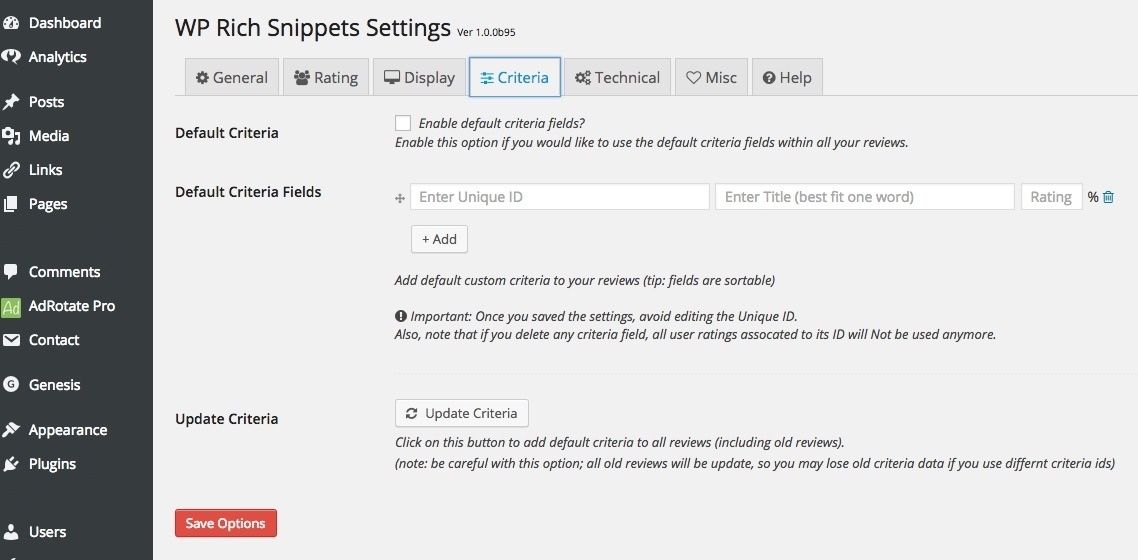Open Comments menu label
The image size is (1138, 560).
(65, 272)
